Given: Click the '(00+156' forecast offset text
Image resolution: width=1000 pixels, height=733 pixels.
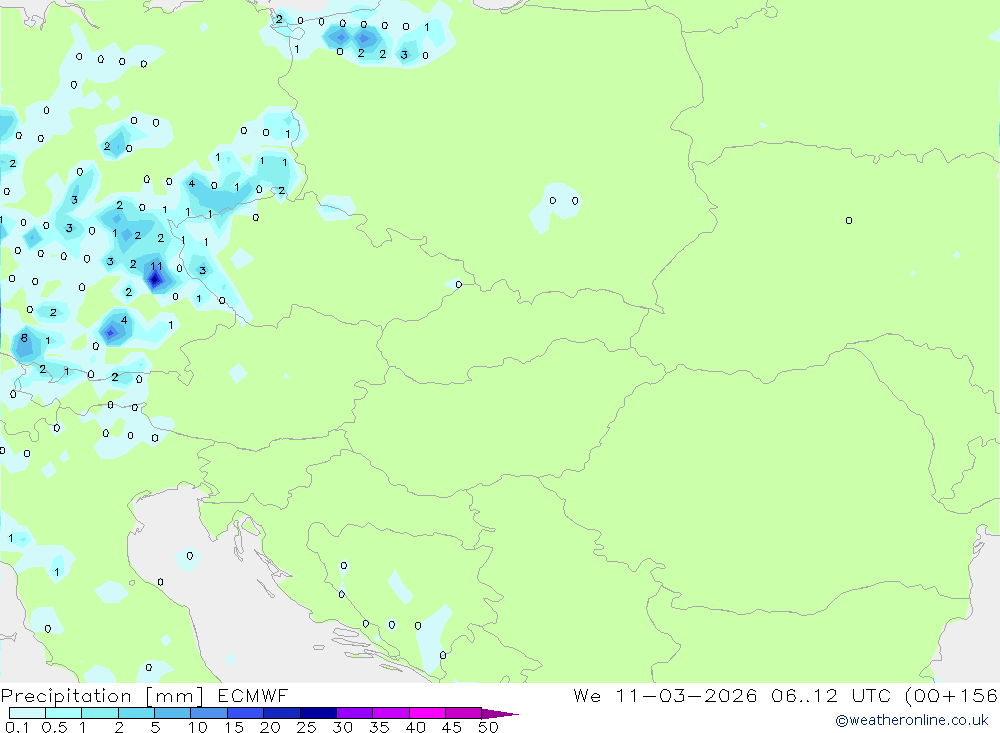Looking at the screenshot, I should (952, 695).
